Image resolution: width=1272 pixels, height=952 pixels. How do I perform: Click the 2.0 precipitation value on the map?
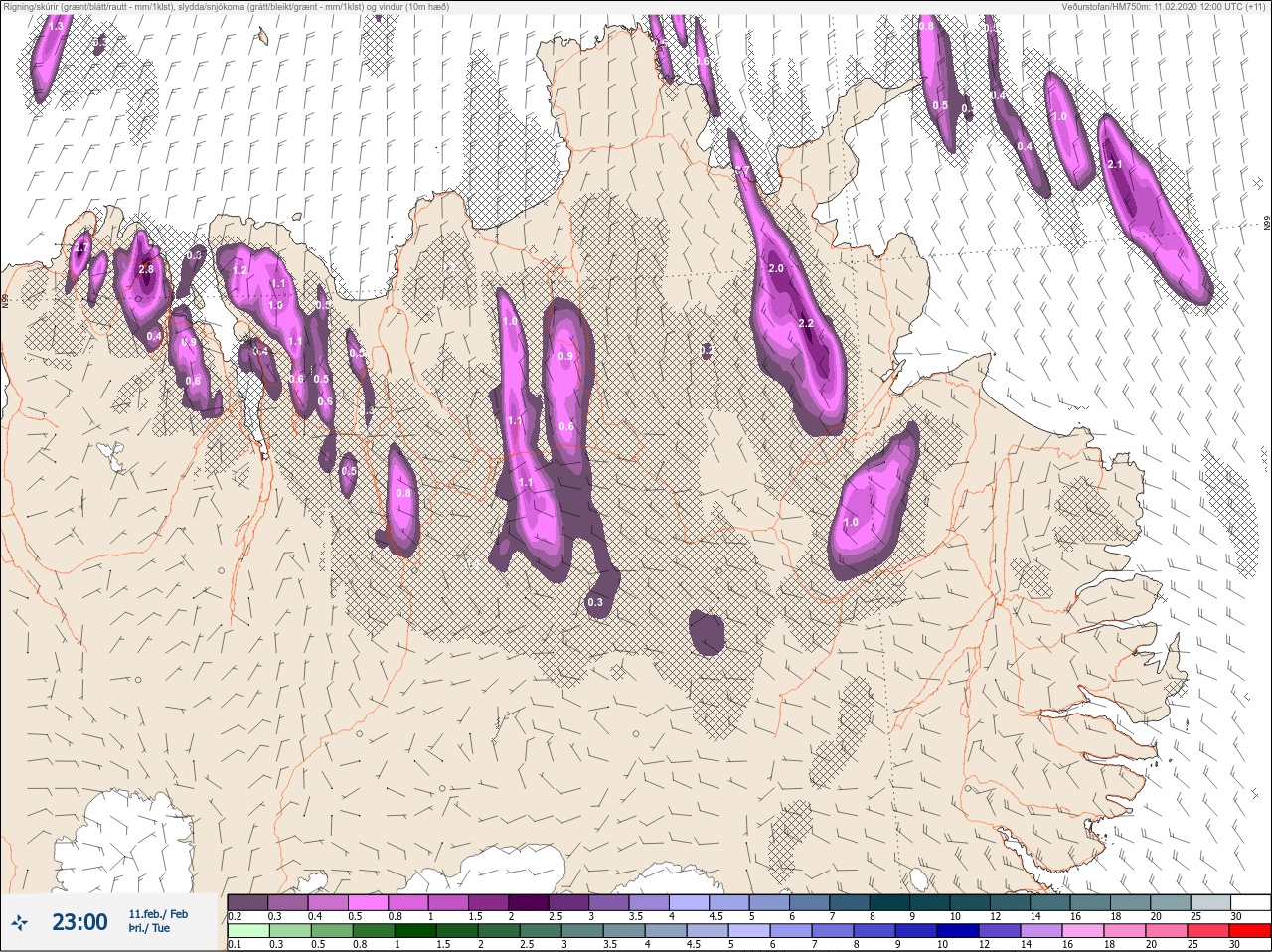776,269
